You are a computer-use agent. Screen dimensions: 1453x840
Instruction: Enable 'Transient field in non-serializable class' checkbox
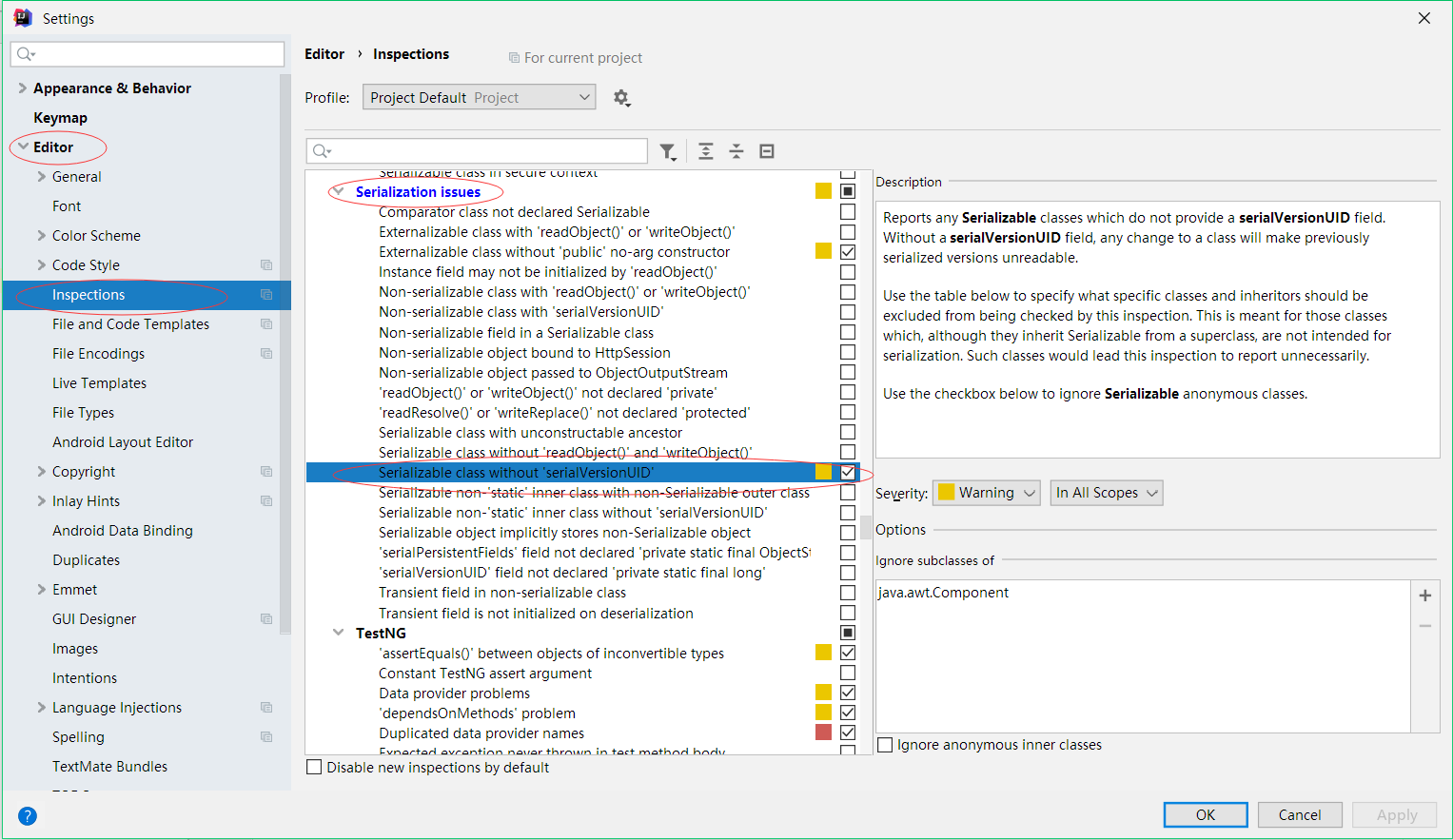[848, 593]
